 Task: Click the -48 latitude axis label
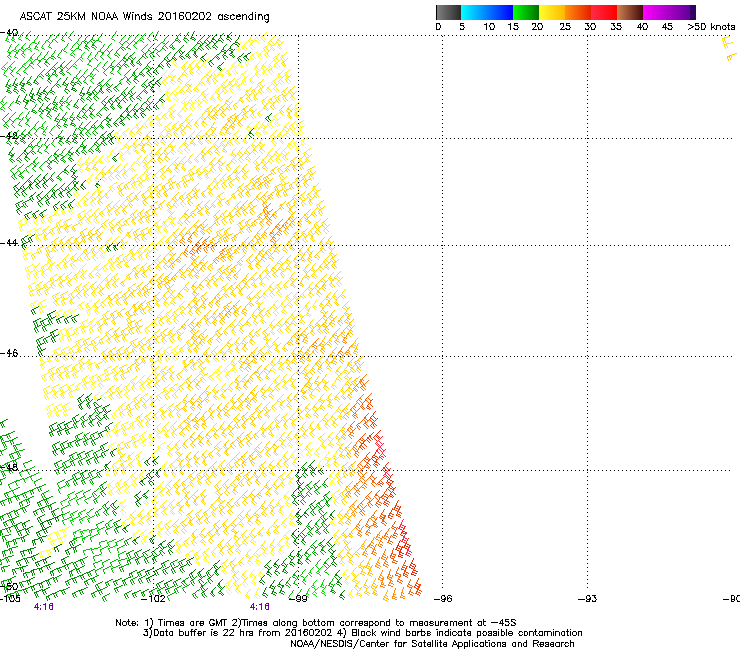[x=9, y=467]
